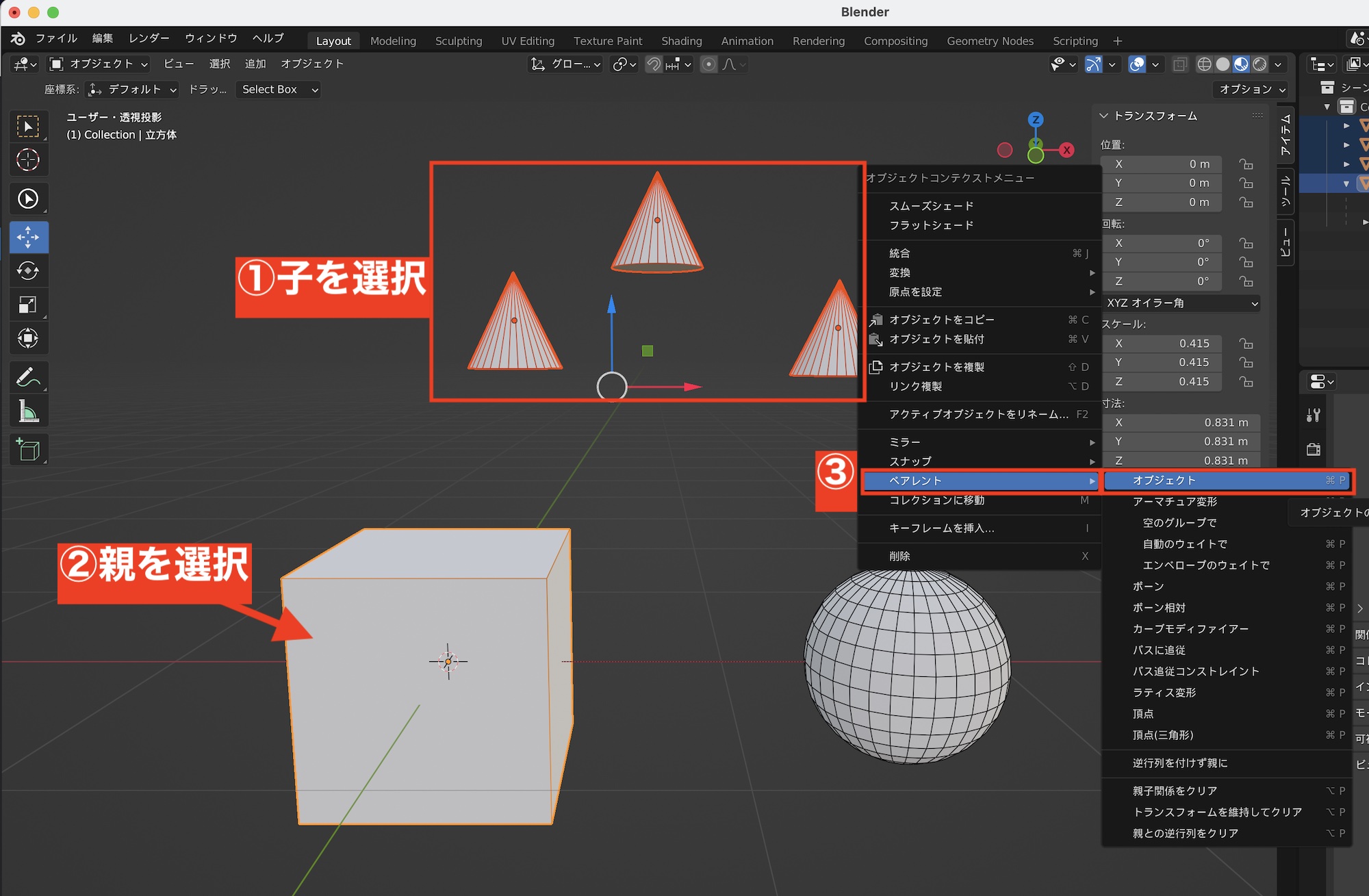Open the ファイル menu
Viewport: 1369px width, 896px height.
point(56,38)
